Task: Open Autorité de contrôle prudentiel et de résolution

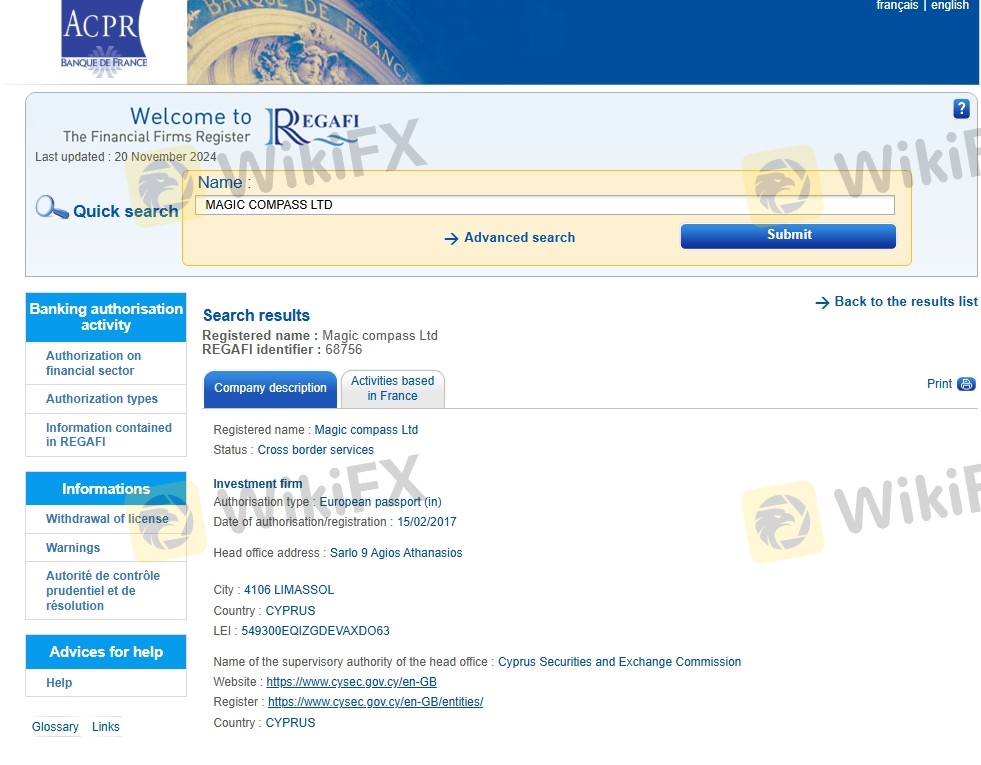Action: click(x=103, y=590)
